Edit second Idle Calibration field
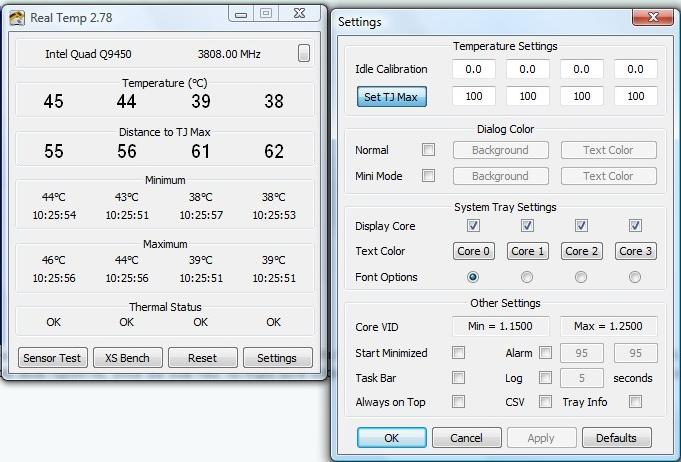This screenshot has width=681, height=462. [x=528, y=69]
